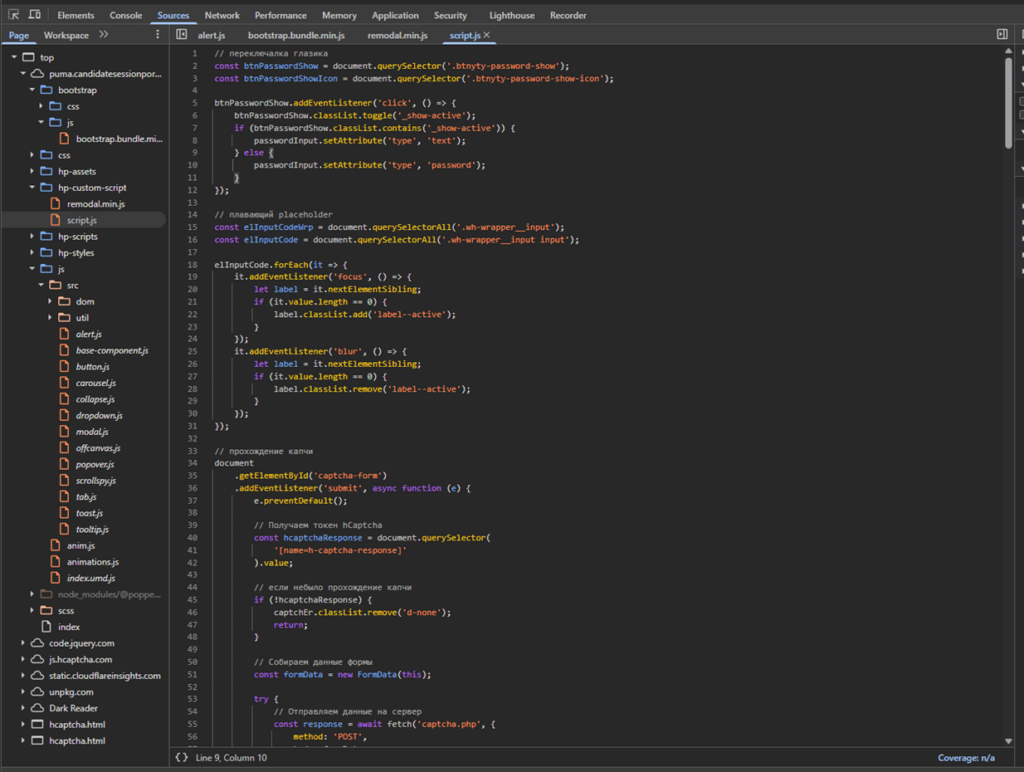Toggle the debugger sidebar icon at right
Viewport: 1024px width, 772px height.
pyautogui.click(x=1002, y=35)
